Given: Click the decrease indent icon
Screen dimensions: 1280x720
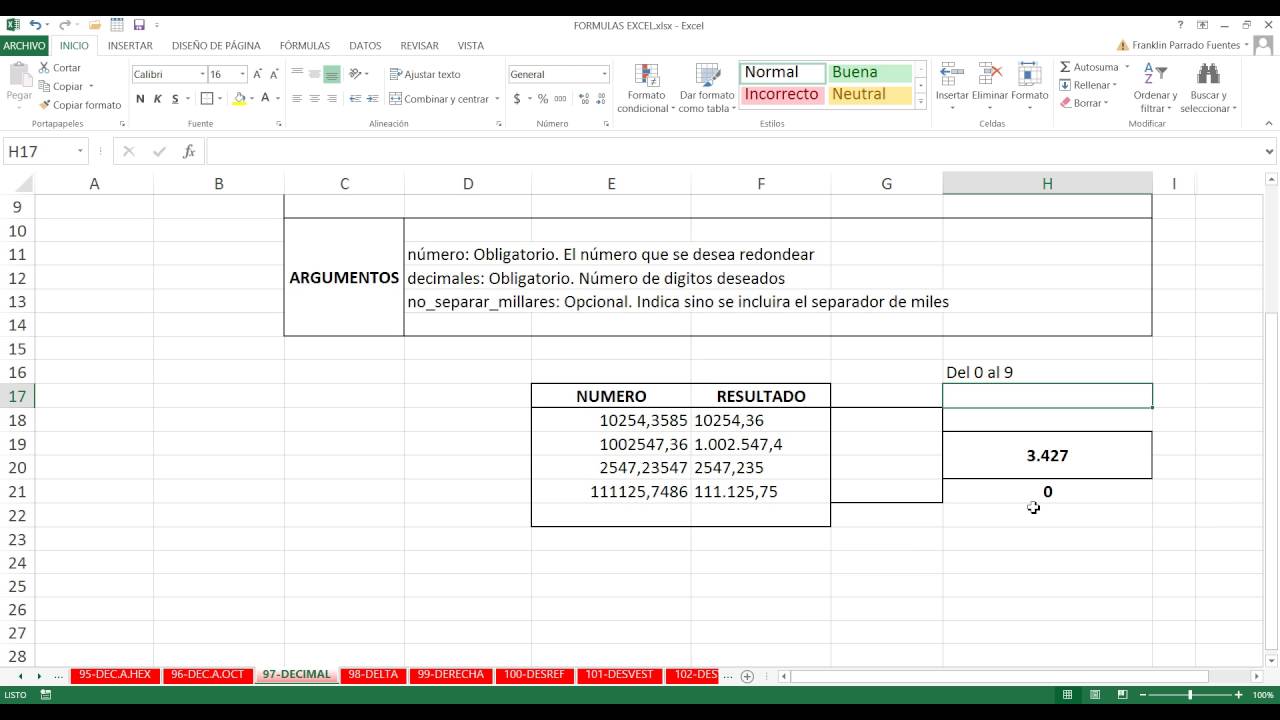Looking at the screenshot, I should [x=353, y=99].
